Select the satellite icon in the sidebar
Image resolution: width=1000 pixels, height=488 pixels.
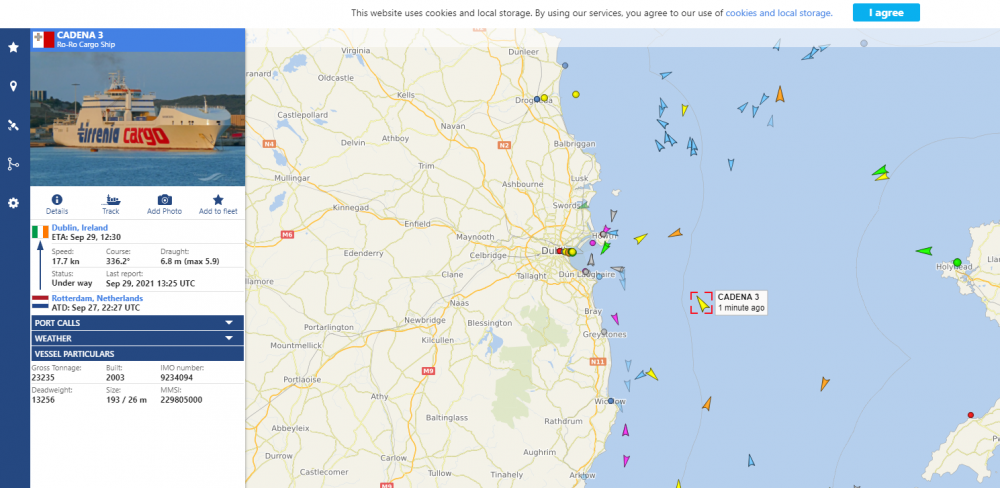(x=13, y=125)
